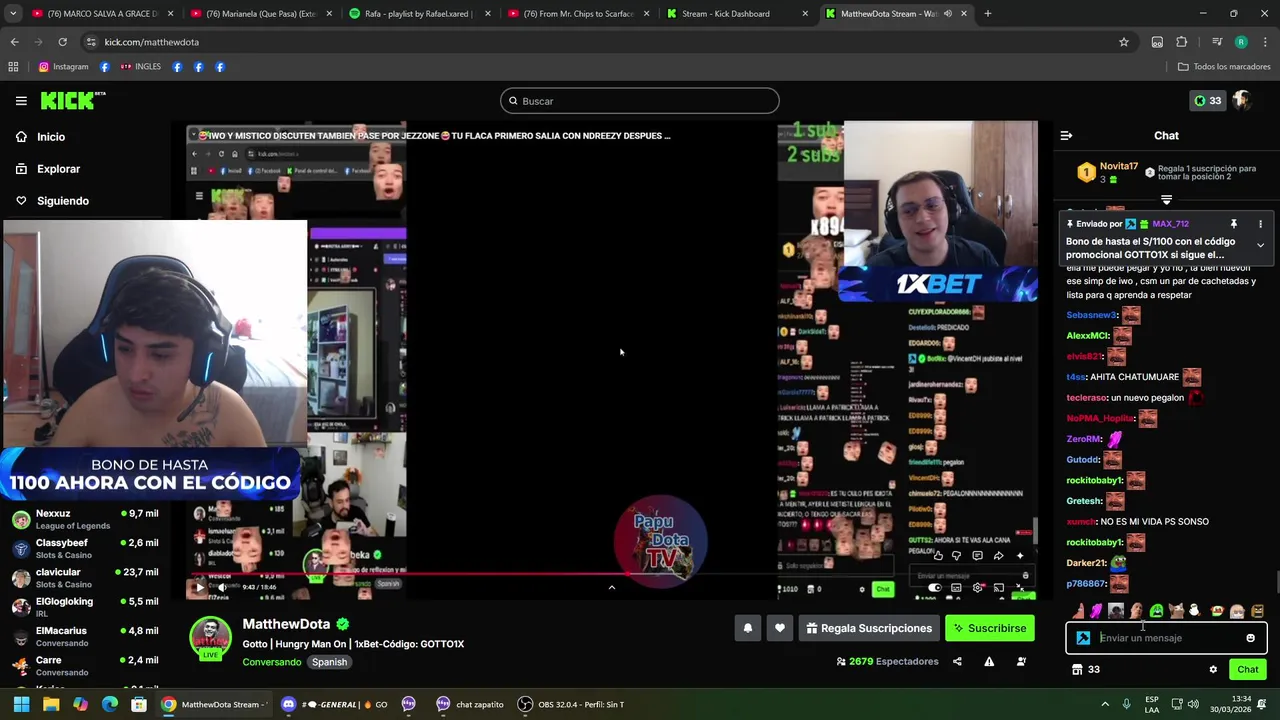Open the emoji picker in chat input

tap(1250, 638)
